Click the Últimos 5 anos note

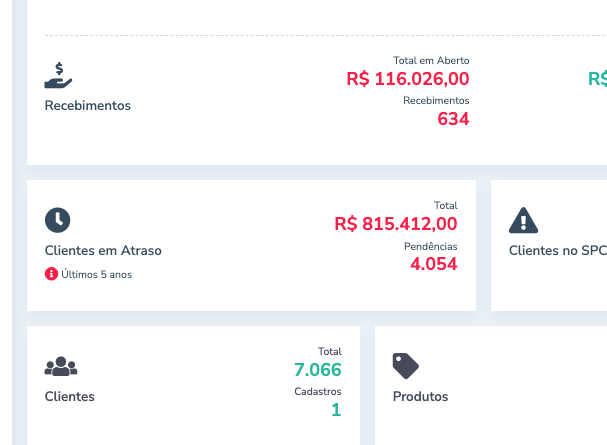click(96, 274)
